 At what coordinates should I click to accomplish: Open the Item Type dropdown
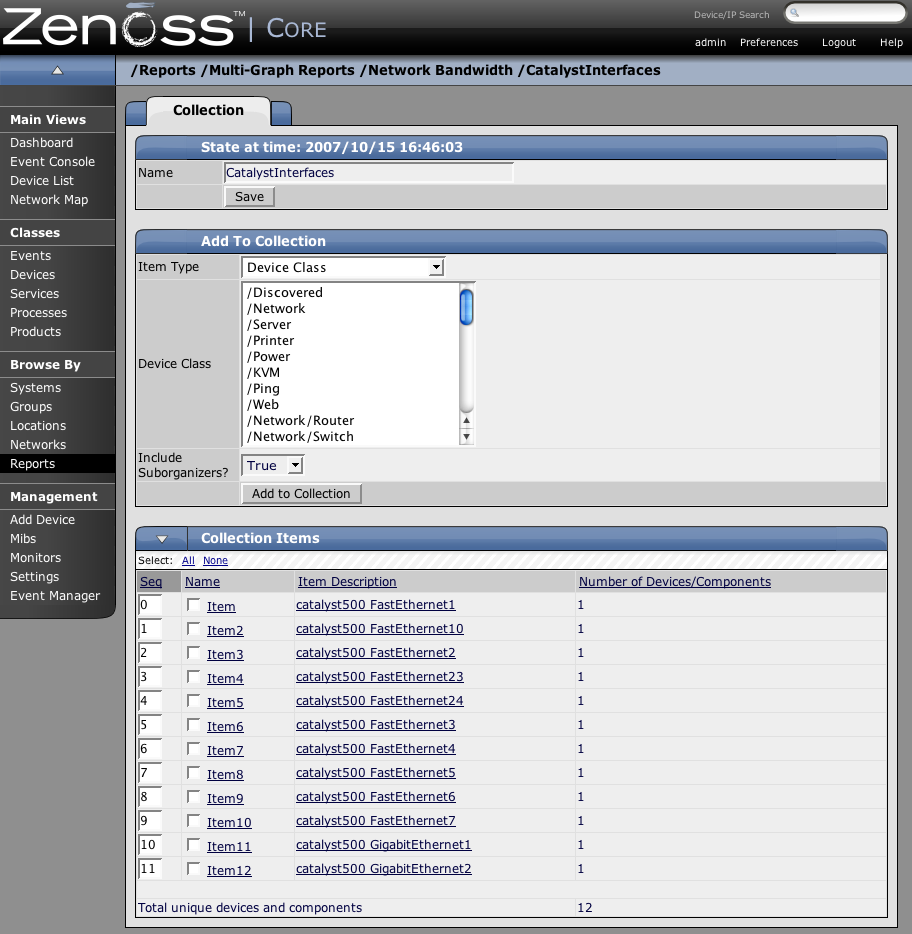pyautogui.click(x=343, y=267)
